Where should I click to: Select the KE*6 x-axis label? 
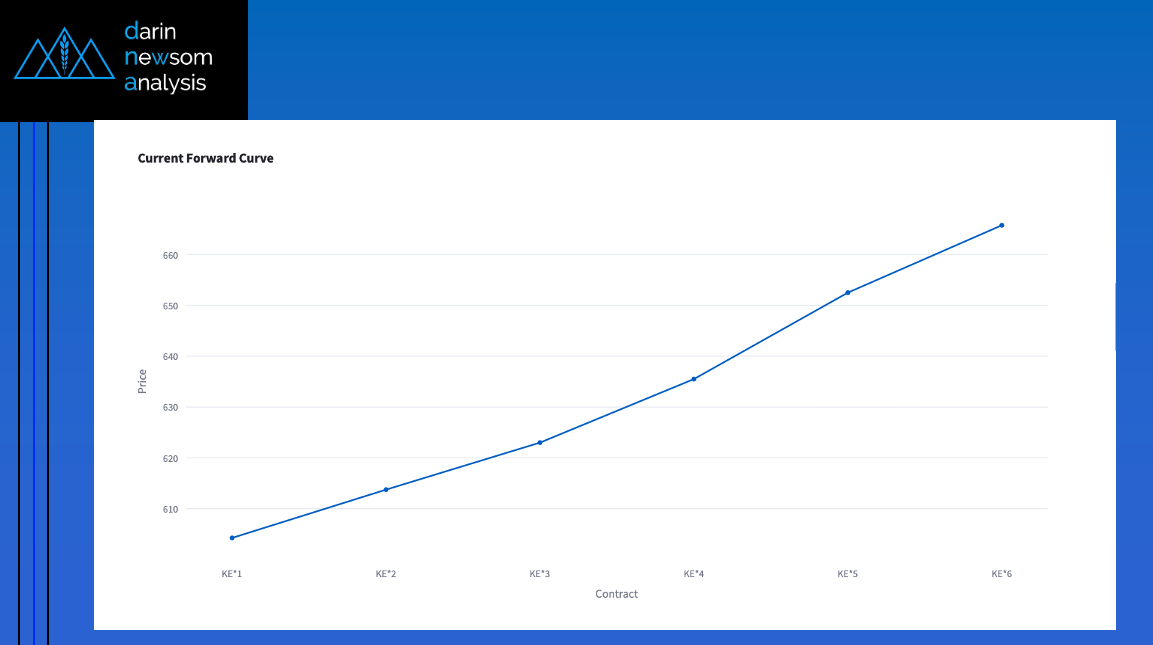[x=1002, y=574]
